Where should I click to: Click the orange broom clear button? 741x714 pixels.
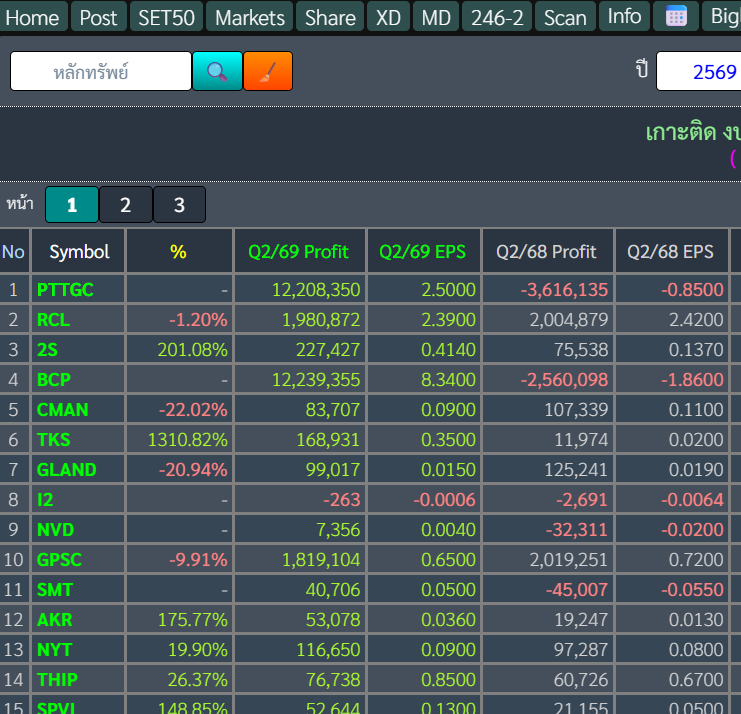268,71
